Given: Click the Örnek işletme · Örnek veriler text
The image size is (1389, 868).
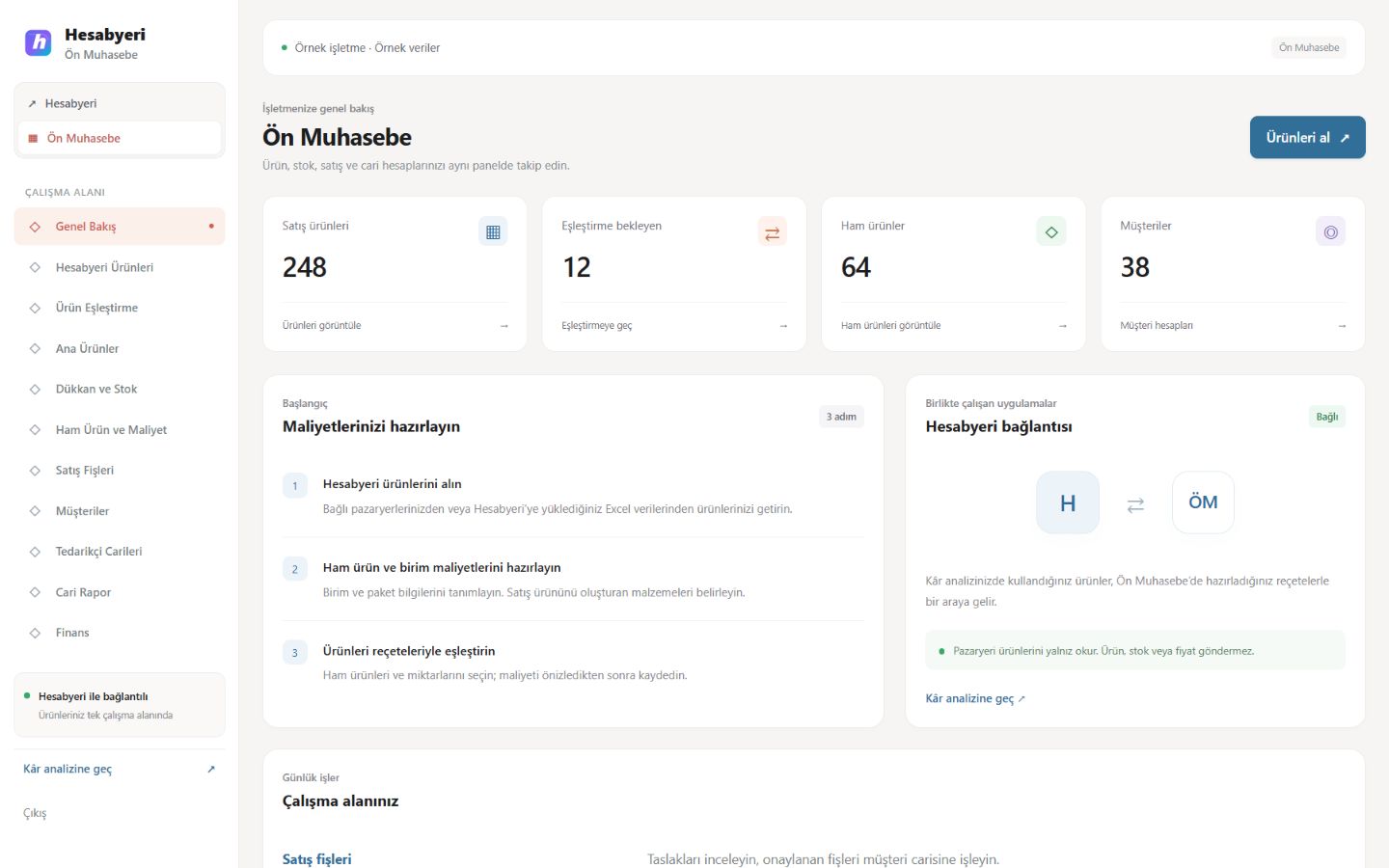Looking at the screenshot, I should (368, 48).
